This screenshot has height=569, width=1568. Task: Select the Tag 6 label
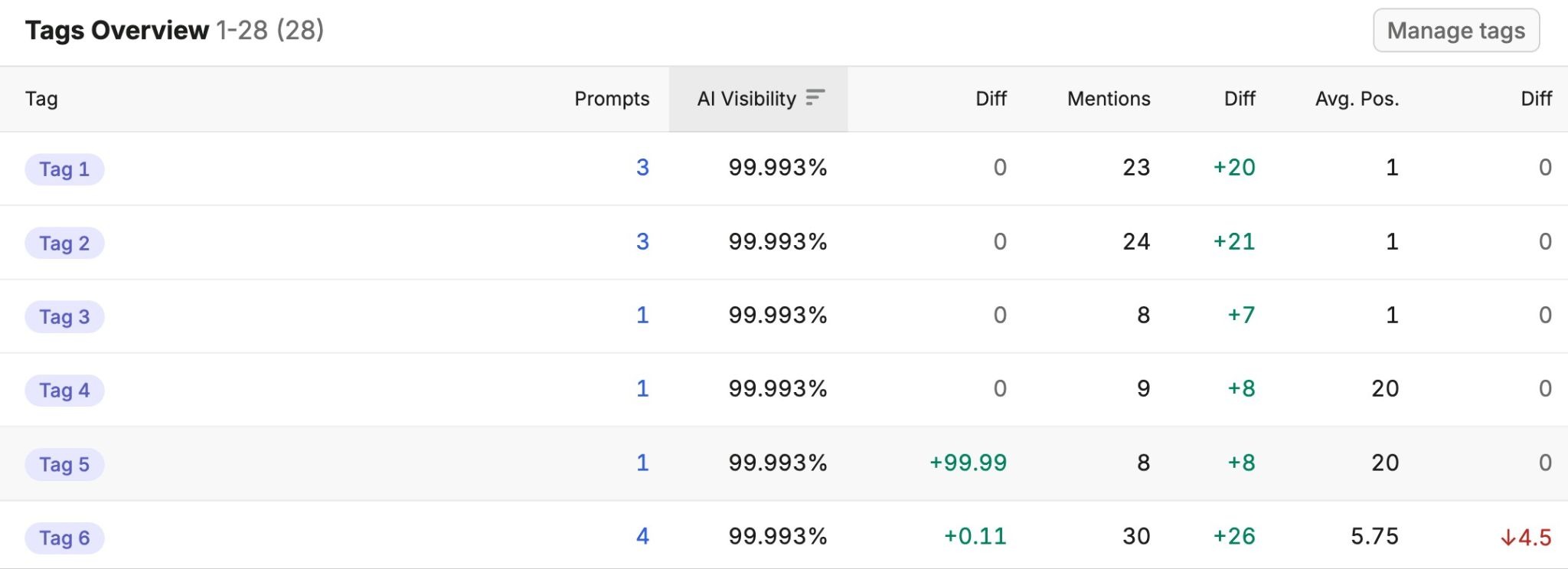(x=64, y=538)
